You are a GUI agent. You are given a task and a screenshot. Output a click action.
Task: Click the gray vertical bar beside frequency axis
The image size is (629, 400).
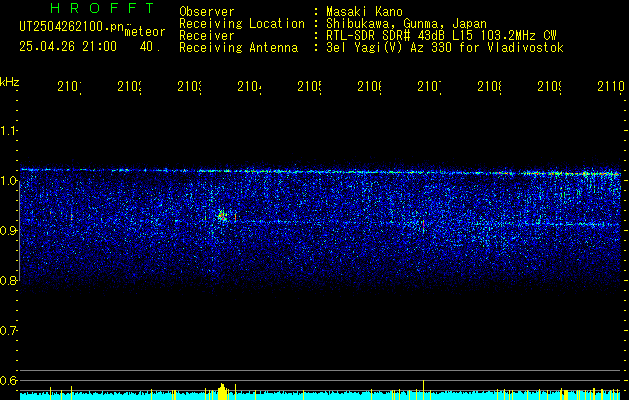coord(19,231)
